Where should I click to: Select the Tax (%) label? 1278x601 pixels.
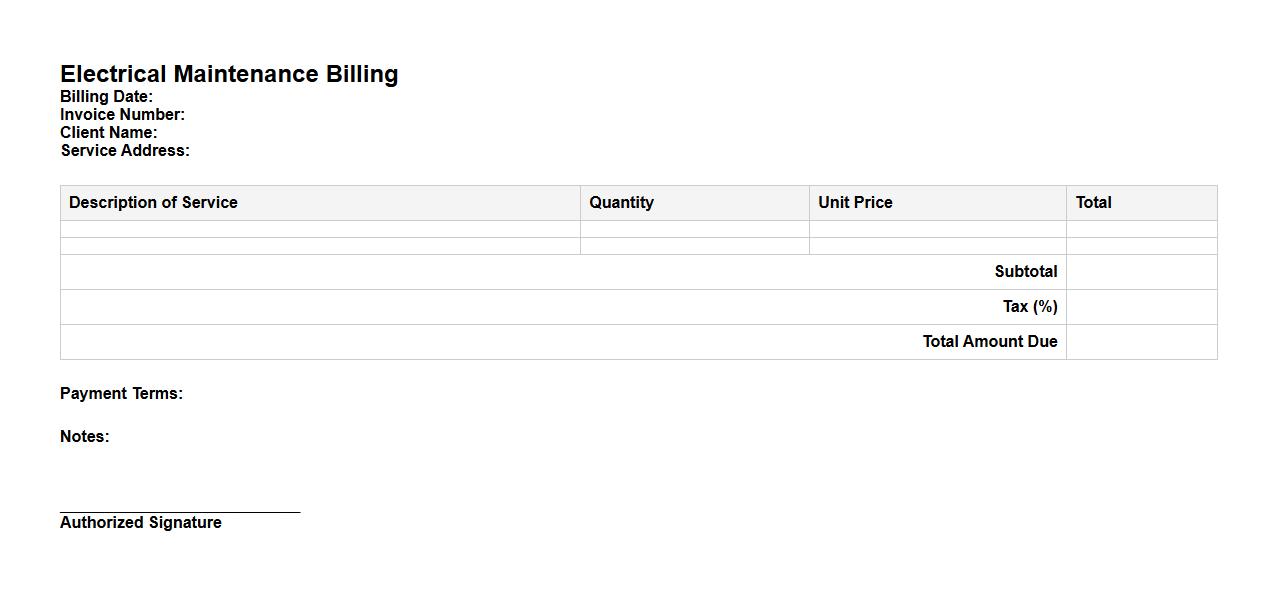pos(1030,307)
